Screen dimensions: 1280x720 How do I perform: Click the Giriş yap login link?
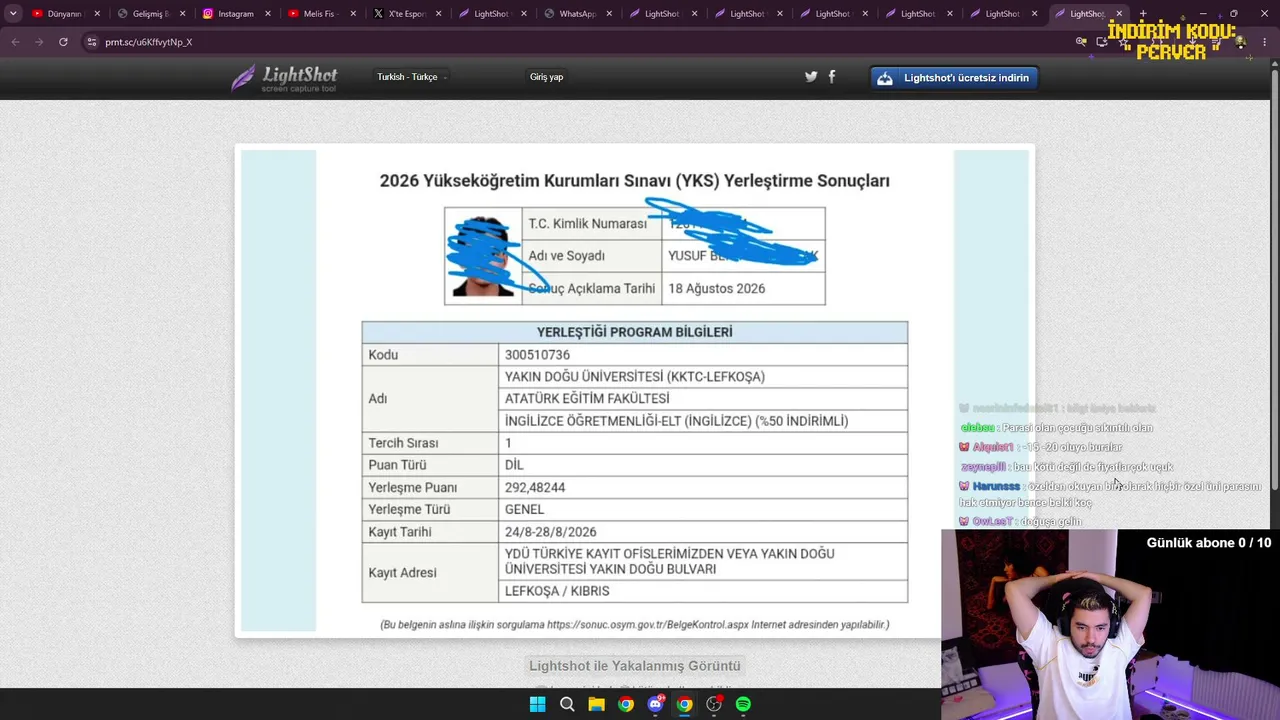coord(546,77)
